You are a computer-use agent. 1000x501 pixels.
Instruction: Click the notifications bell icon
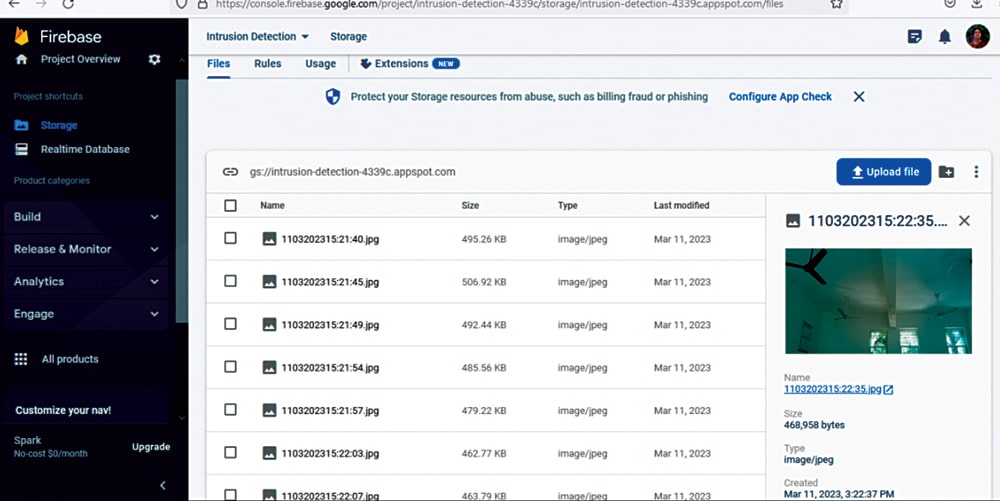944,37
